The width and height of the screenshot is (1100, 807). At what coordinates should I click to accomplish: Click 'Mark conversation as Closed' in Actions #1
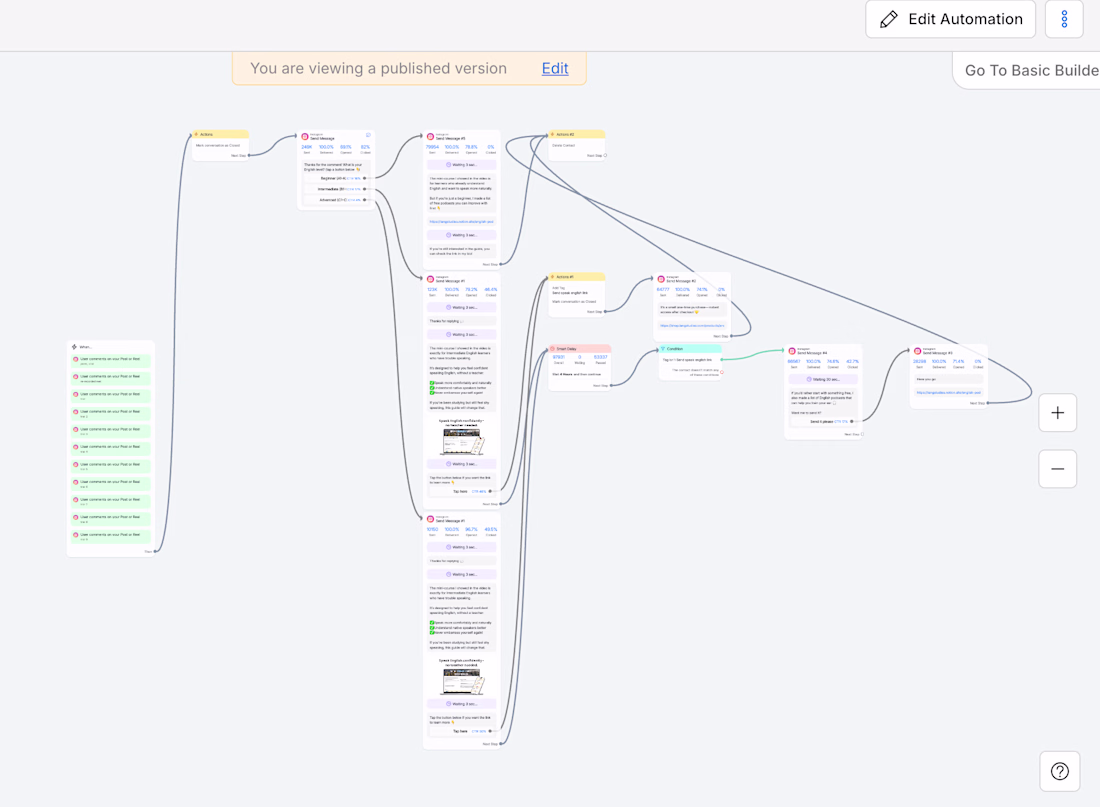click(574, 302)
